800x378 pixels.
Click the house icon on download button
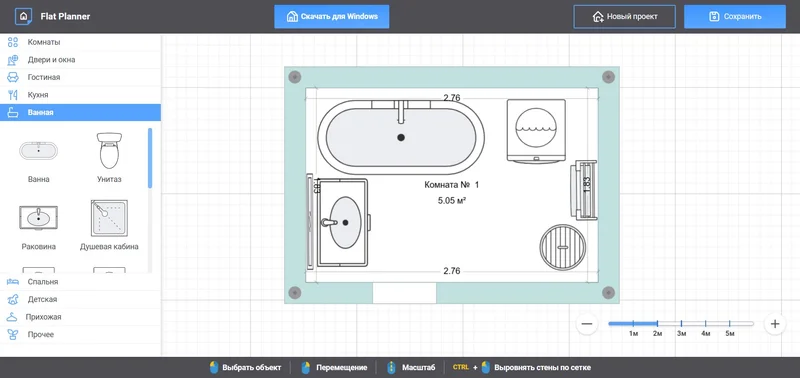292,17
